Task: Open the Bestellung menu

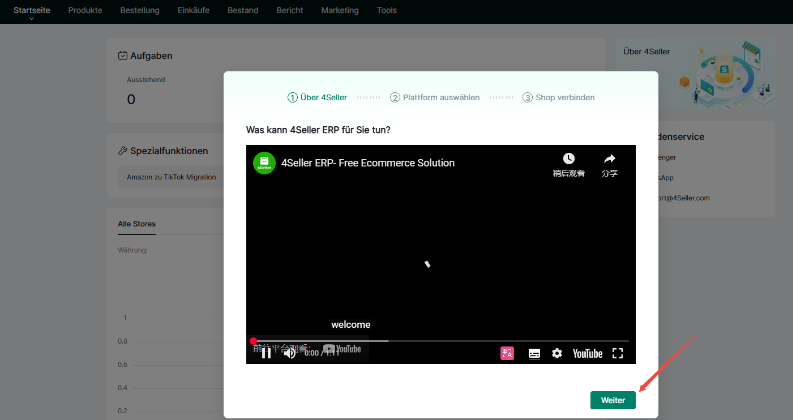Action: [139, 10]
